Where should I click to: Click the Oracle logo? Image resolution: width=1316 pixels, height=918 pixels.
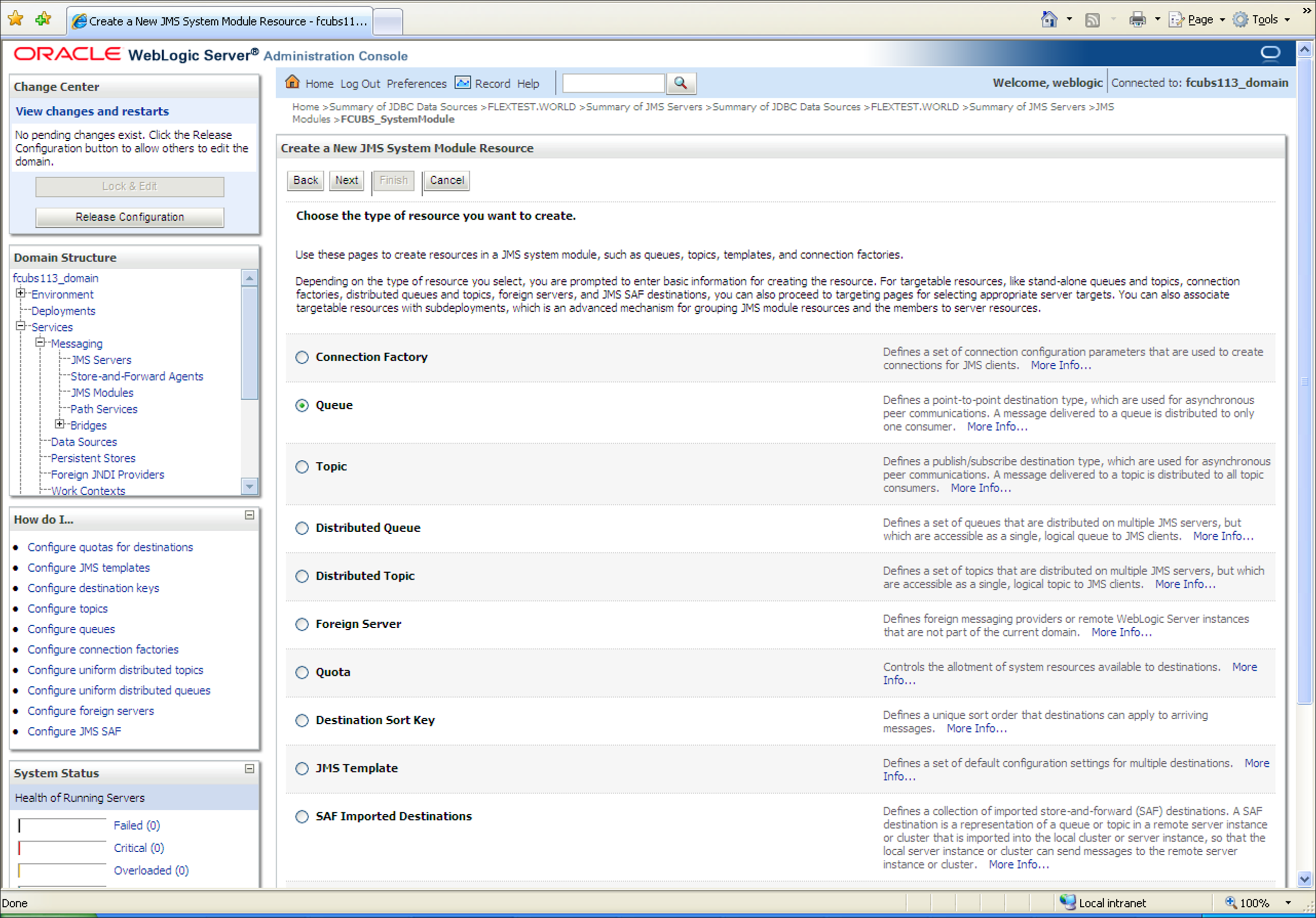pyautogui.click(x=67, y=54)
